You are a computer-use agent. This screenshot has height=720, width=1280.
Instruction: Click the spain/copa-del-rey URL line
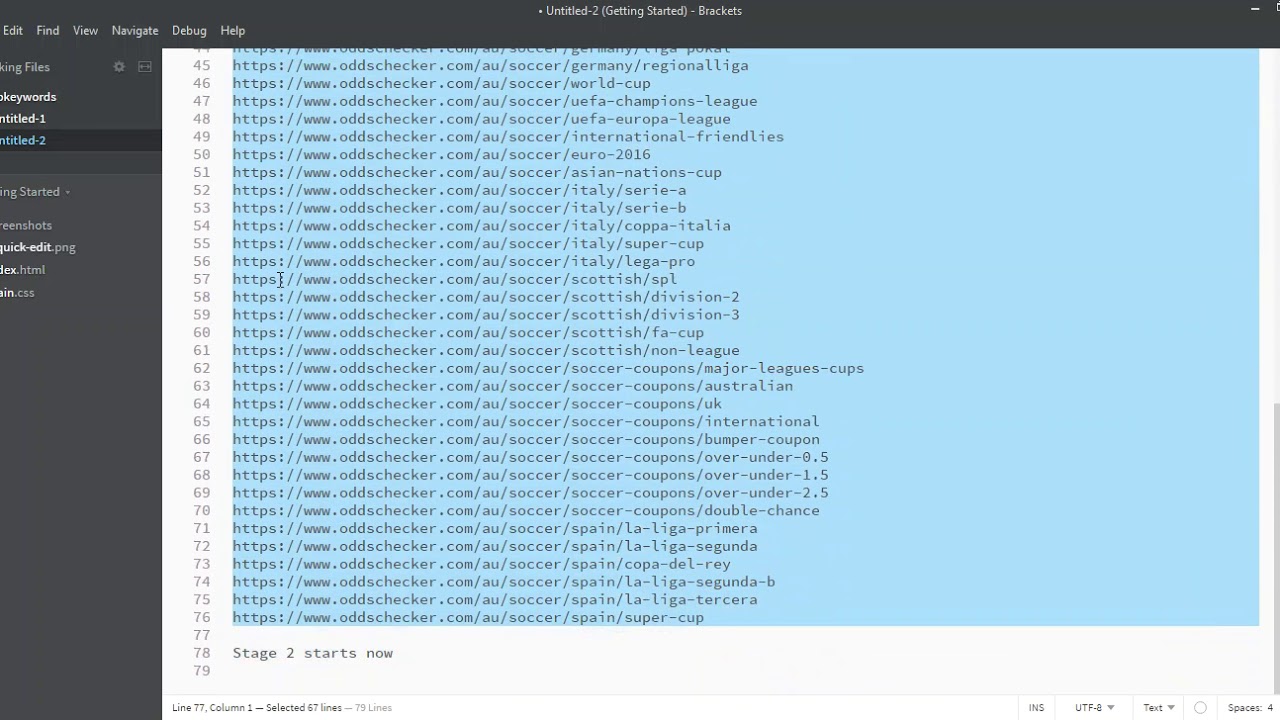click(482, 564)
